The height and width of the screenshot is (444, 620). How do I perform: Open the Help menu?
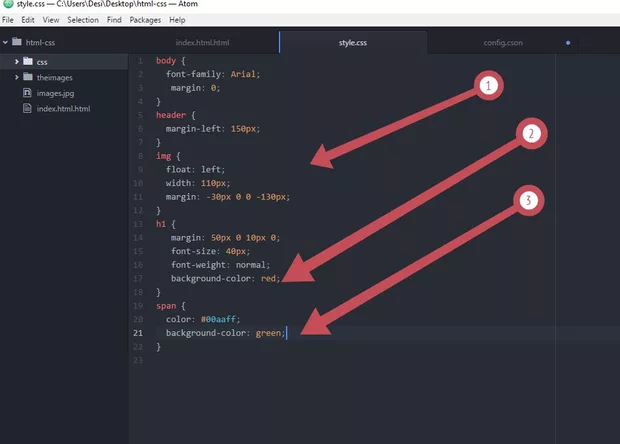coord(177,20)
